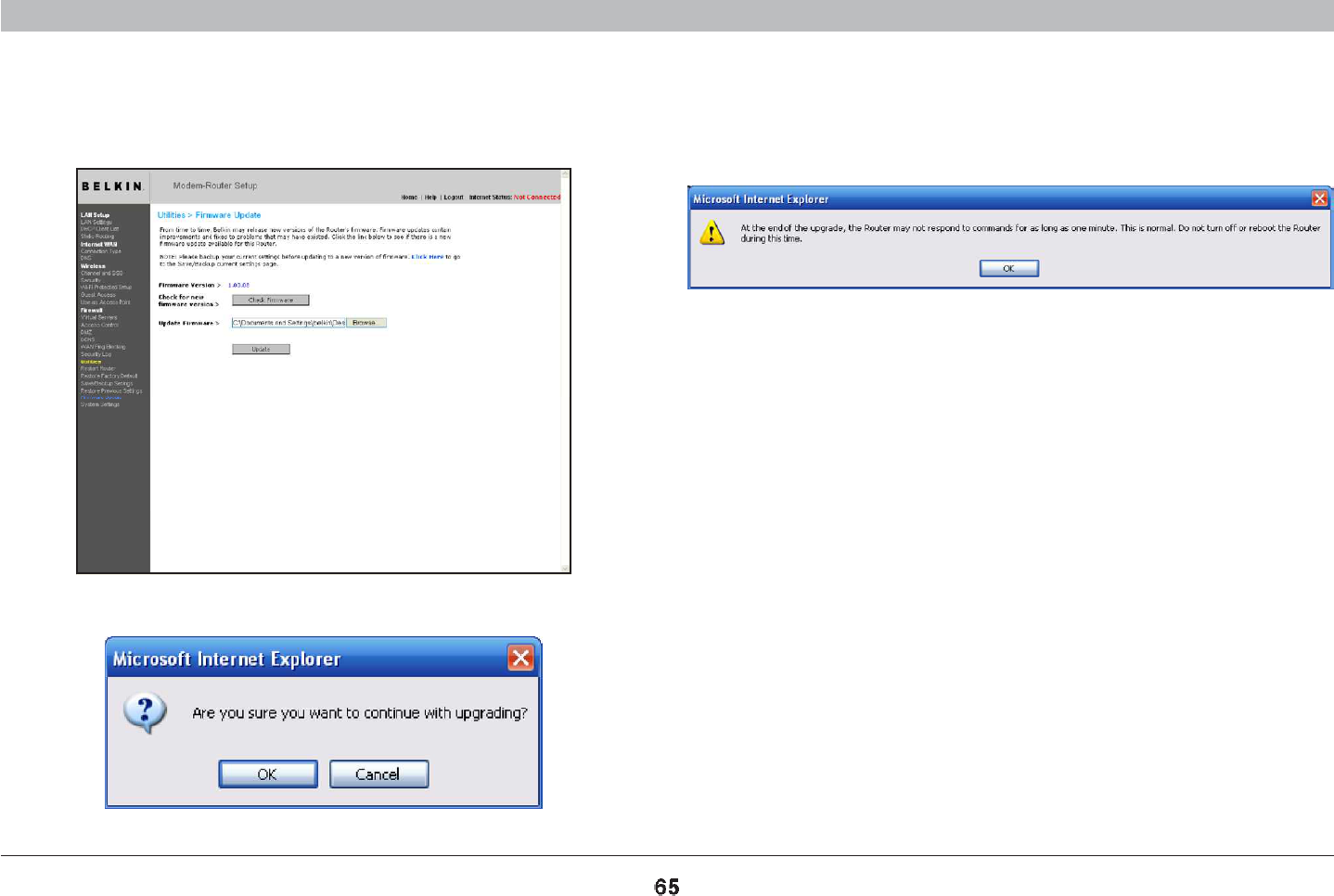Open Virtual Servers in the sidebar
Viewport: 1334px width, 896px height.
[98, 317]
